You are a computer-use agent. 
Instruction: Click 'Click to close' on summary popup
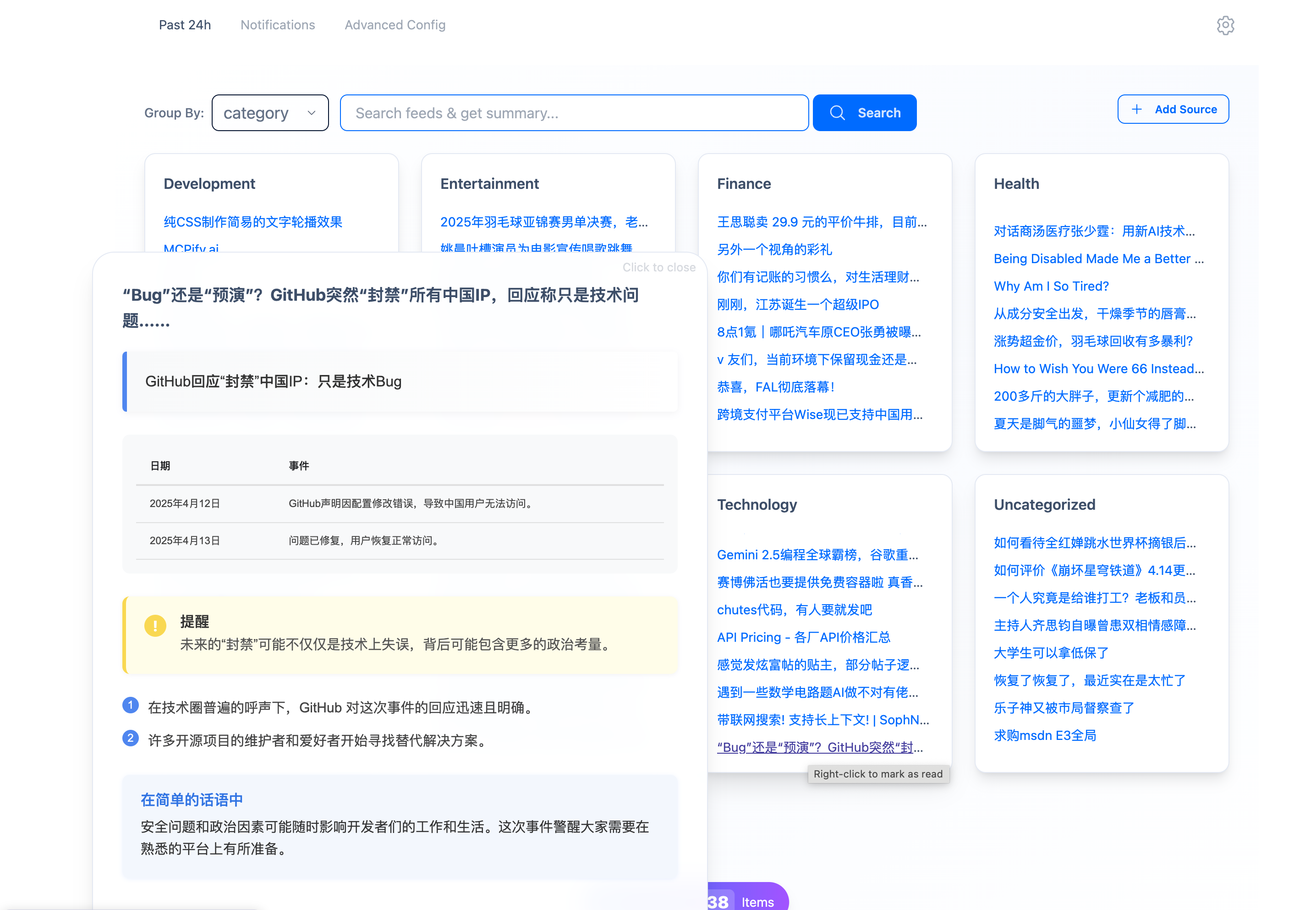(x=658, y=267)
